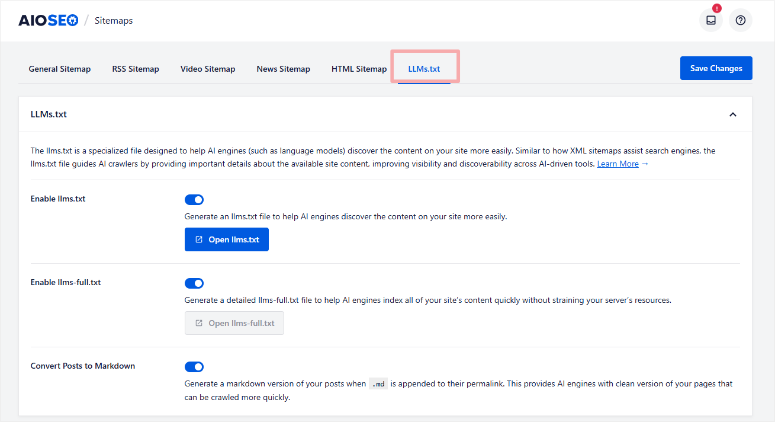The image size is (775, 422).
Task: Open the help question mark icon
Action: pos(740,20)
